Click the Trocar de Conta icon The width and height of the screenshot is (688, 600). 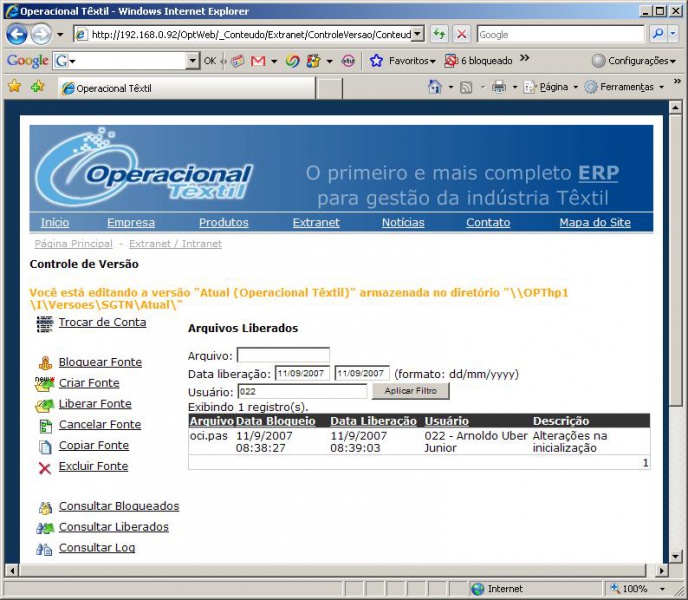44,323
